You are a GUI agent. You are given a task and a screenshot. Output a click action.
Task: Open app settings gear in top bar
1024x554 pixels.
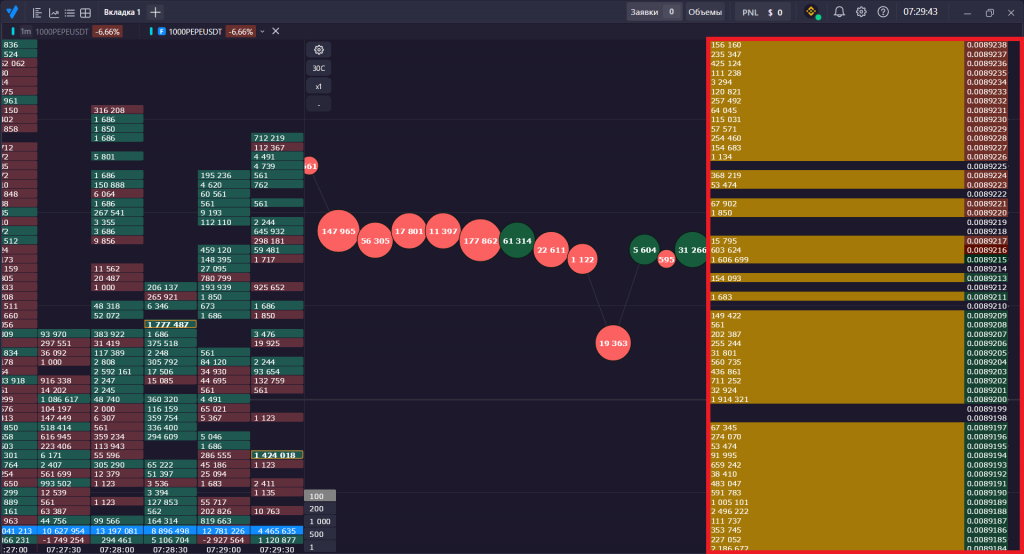pyautogui.click(x=861, y=12)
